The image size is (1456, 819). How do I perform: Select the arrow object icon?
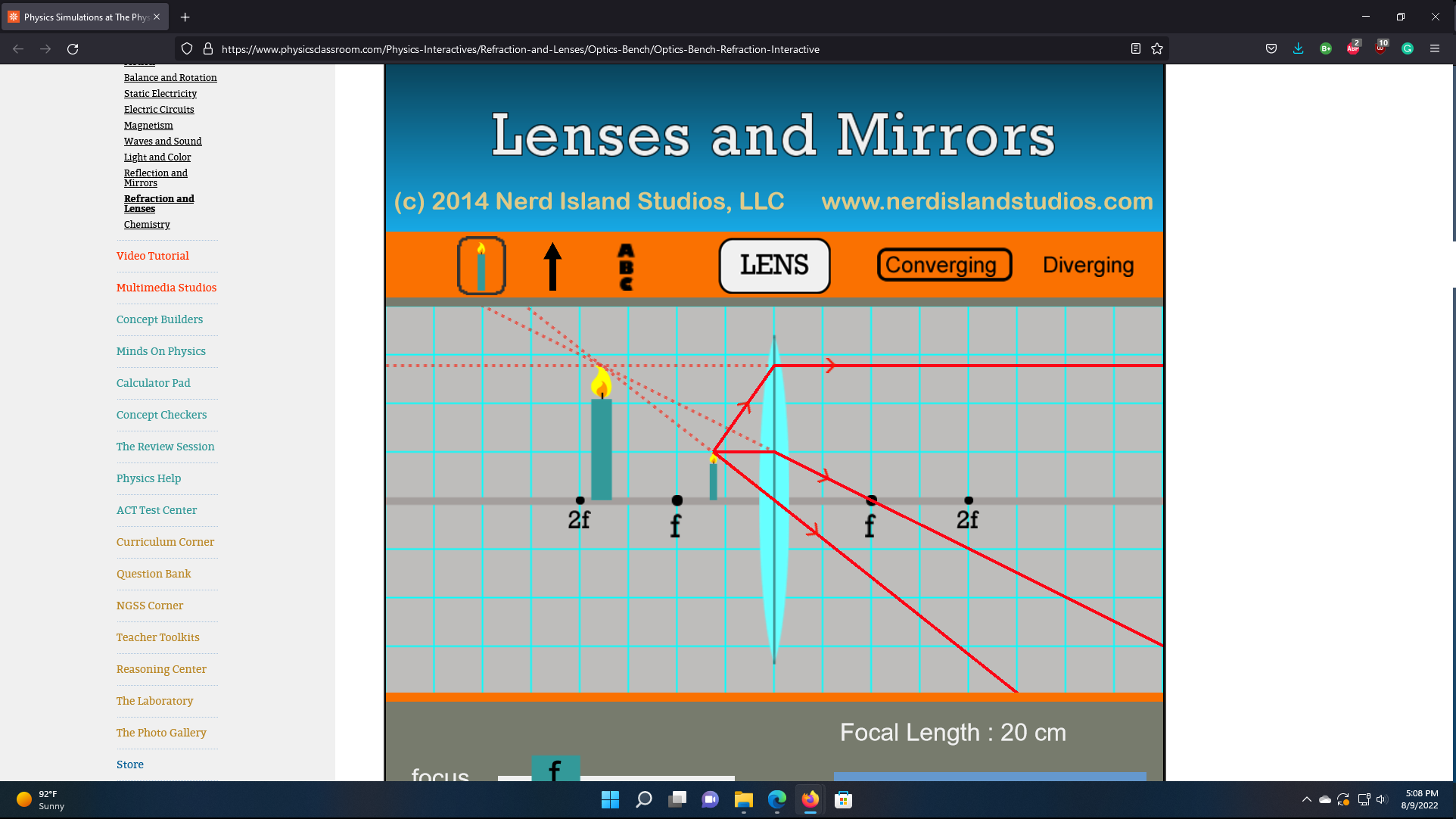point(553,266)
